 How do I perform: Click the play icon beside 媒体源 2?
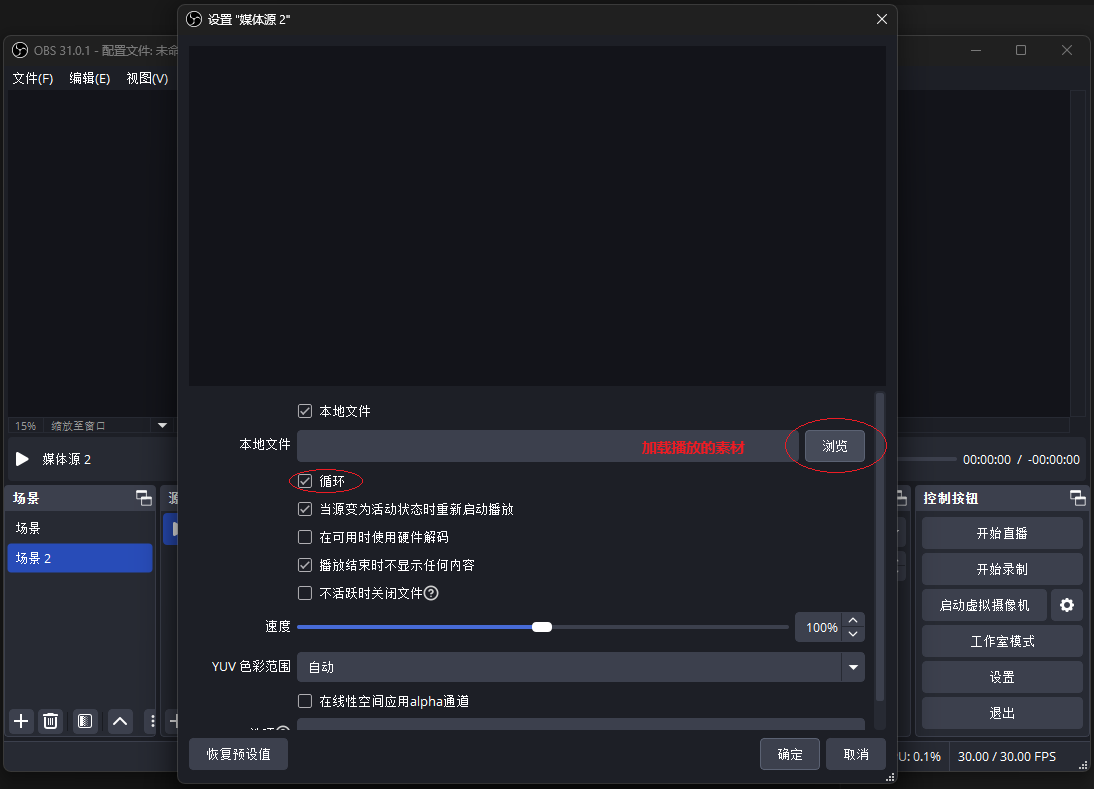point(20,459)
